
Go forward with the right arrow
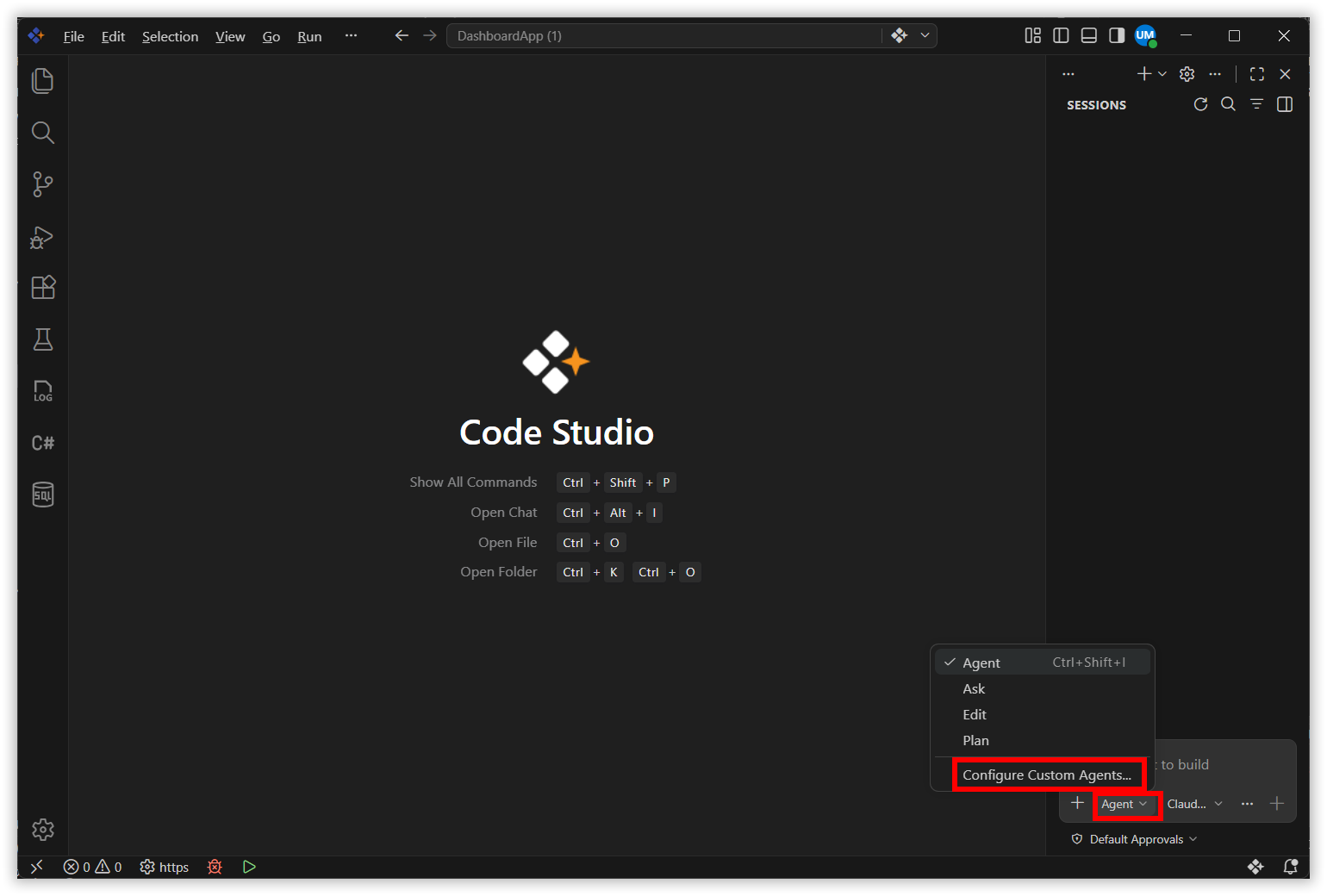pyautogui.click(x=430, y=35)
